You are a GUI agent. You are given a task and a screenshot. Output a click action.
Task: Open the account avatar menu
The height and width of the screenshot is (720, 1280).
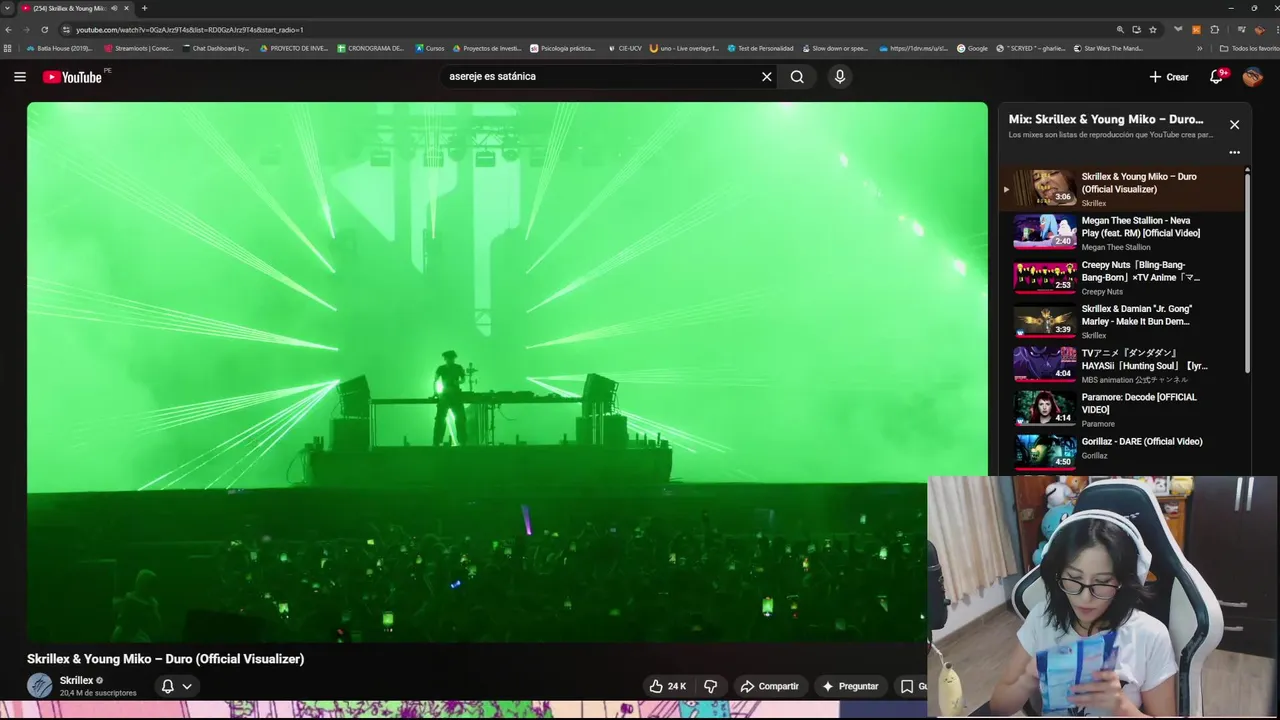pyautogui.click(x=1253, y=77)
